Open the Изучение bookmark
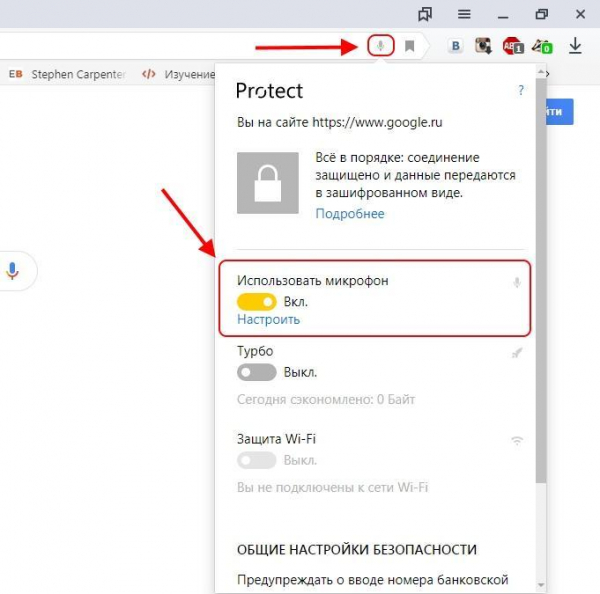The width and height of the screenshot is (600, 594). click(189, 74)
